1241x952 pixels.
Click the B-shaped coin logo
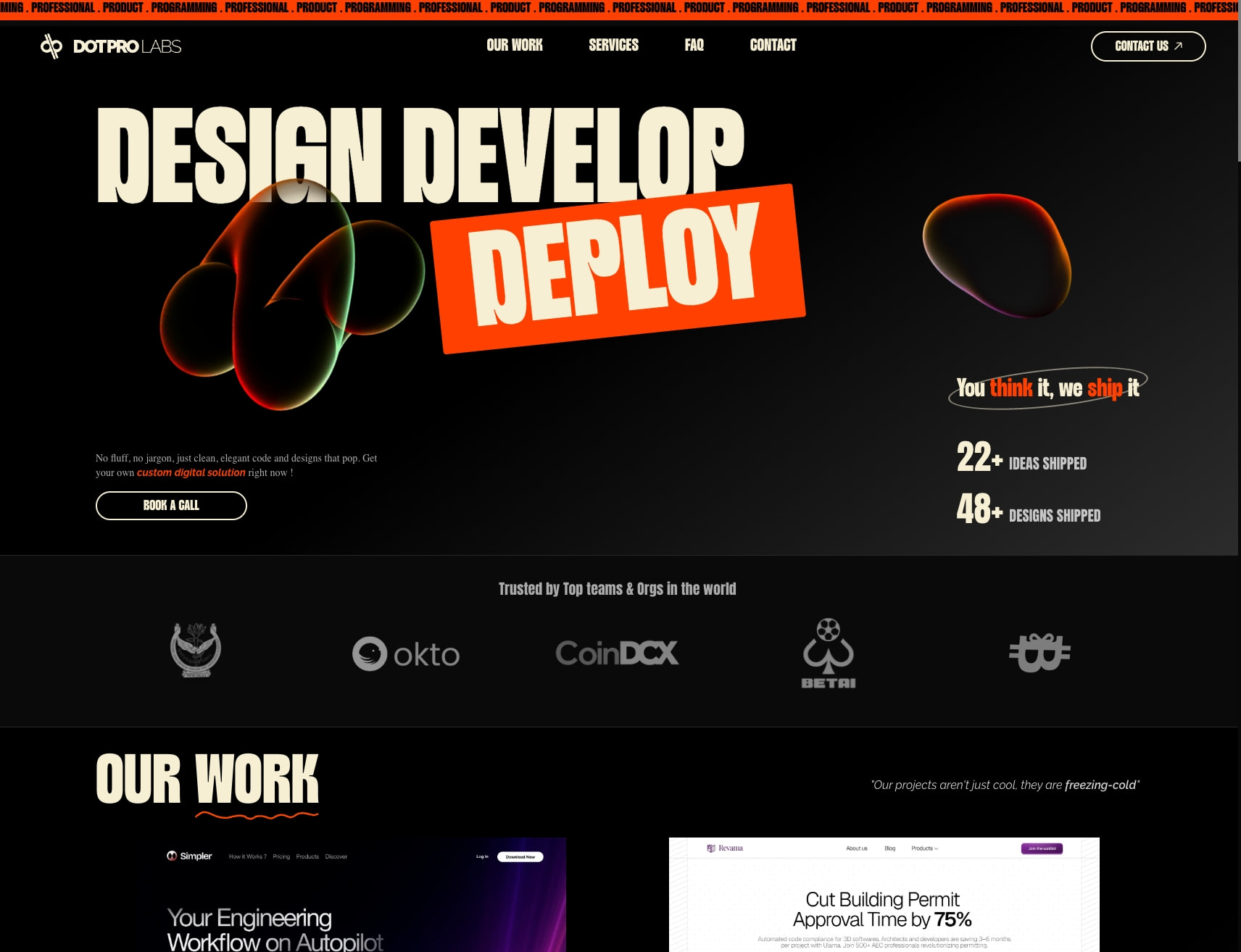coord(1039,652)
